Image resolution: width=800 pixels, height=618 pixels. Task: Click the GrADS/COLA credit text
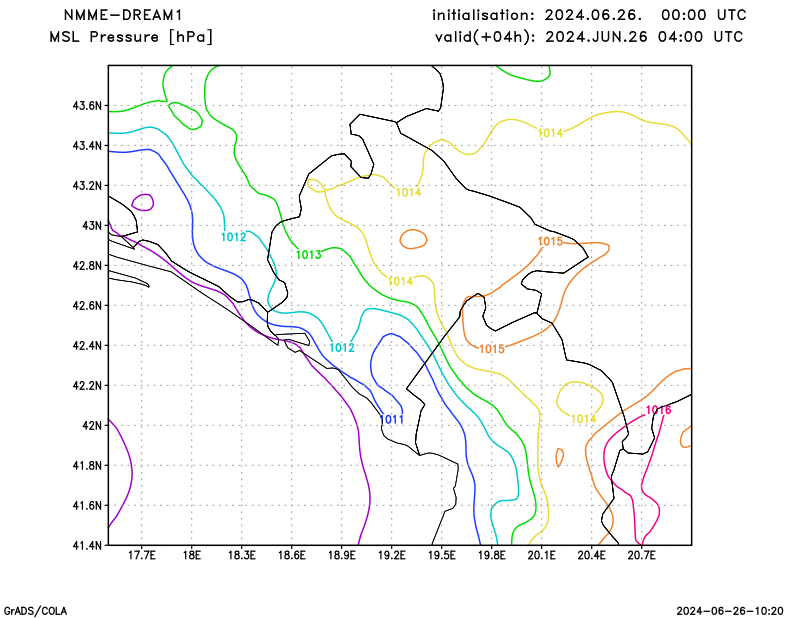pos(35,611)
